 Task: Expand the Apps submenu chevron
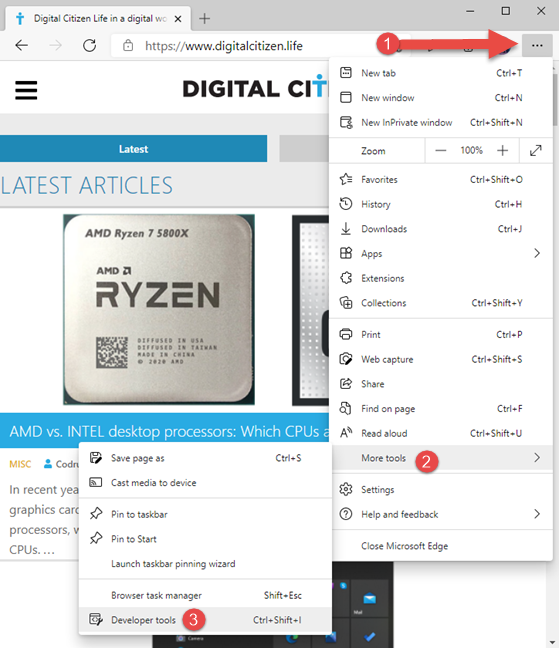coord(537,253)
